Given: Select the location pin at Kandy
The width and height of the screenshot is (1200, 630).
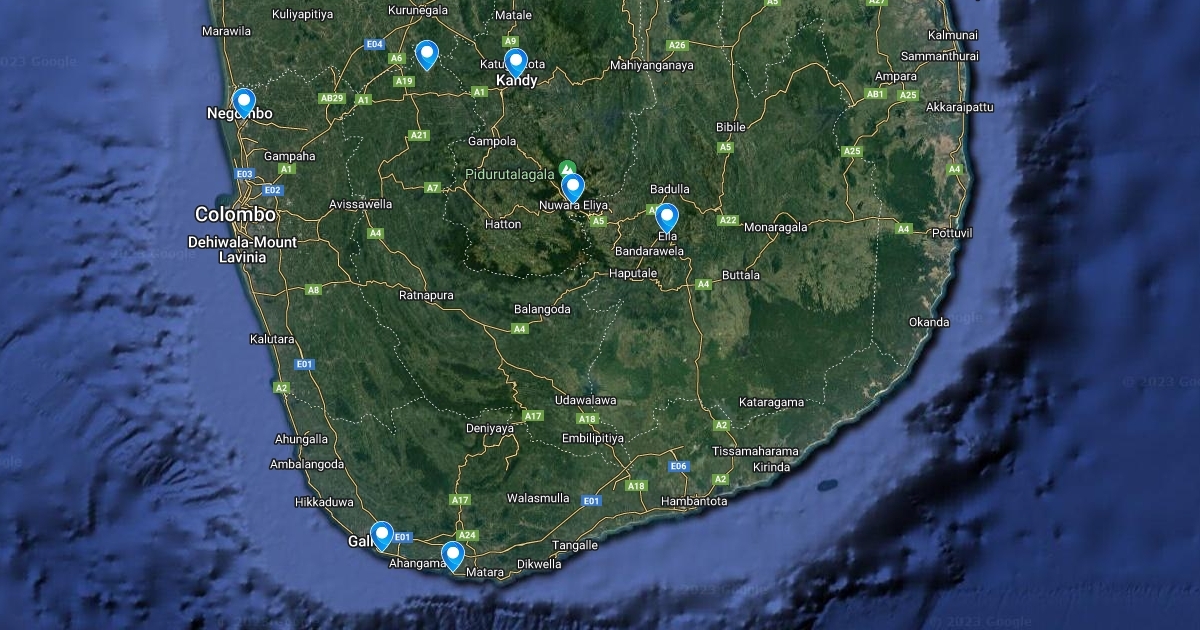Looking at the screenshot, I should (515, 62).
